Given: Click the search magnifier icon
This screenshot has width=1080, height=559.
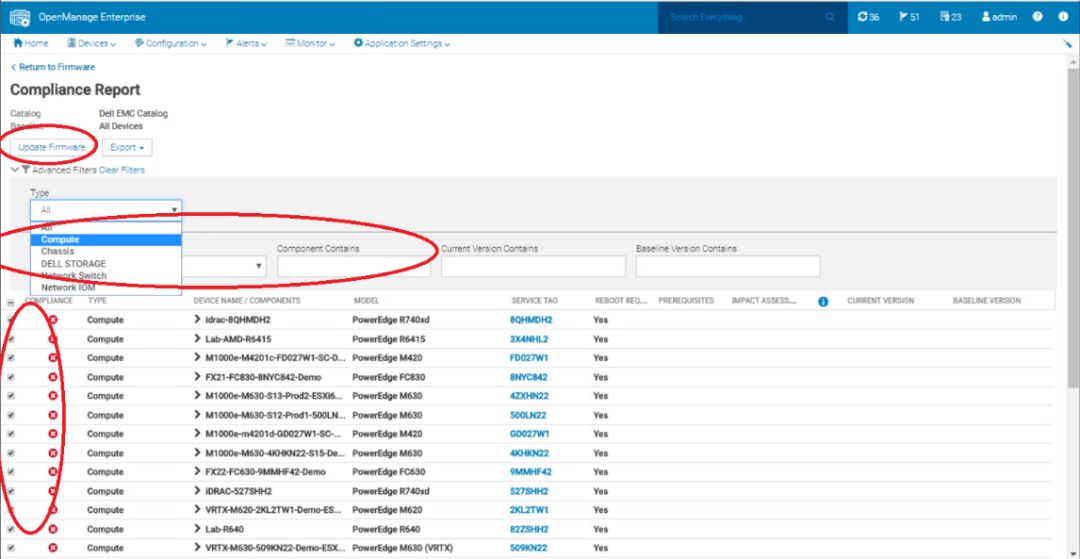Looking at the screenshot, I should point(830,17).
